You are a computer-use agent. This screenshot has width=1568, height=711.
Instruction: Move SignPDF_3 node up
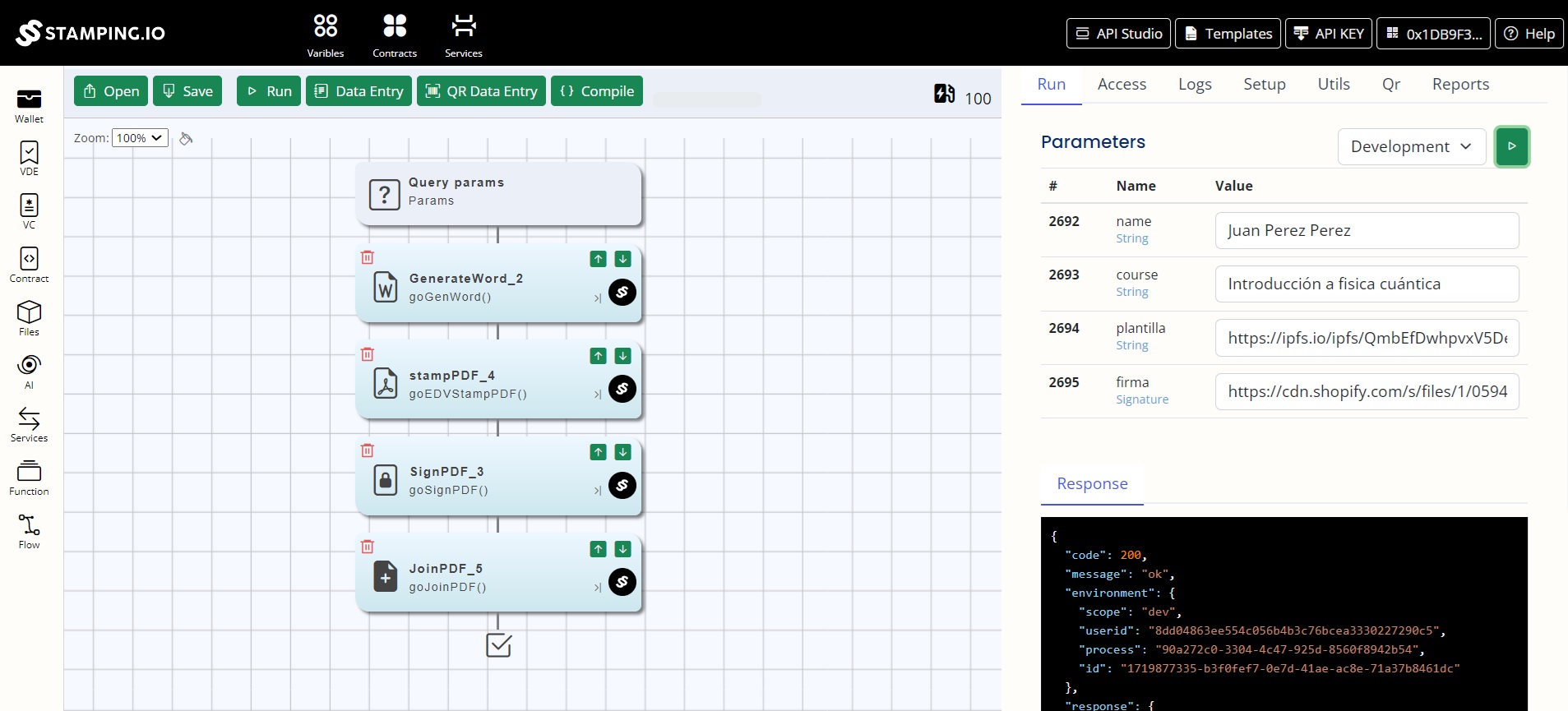click(x=599, y=452)
